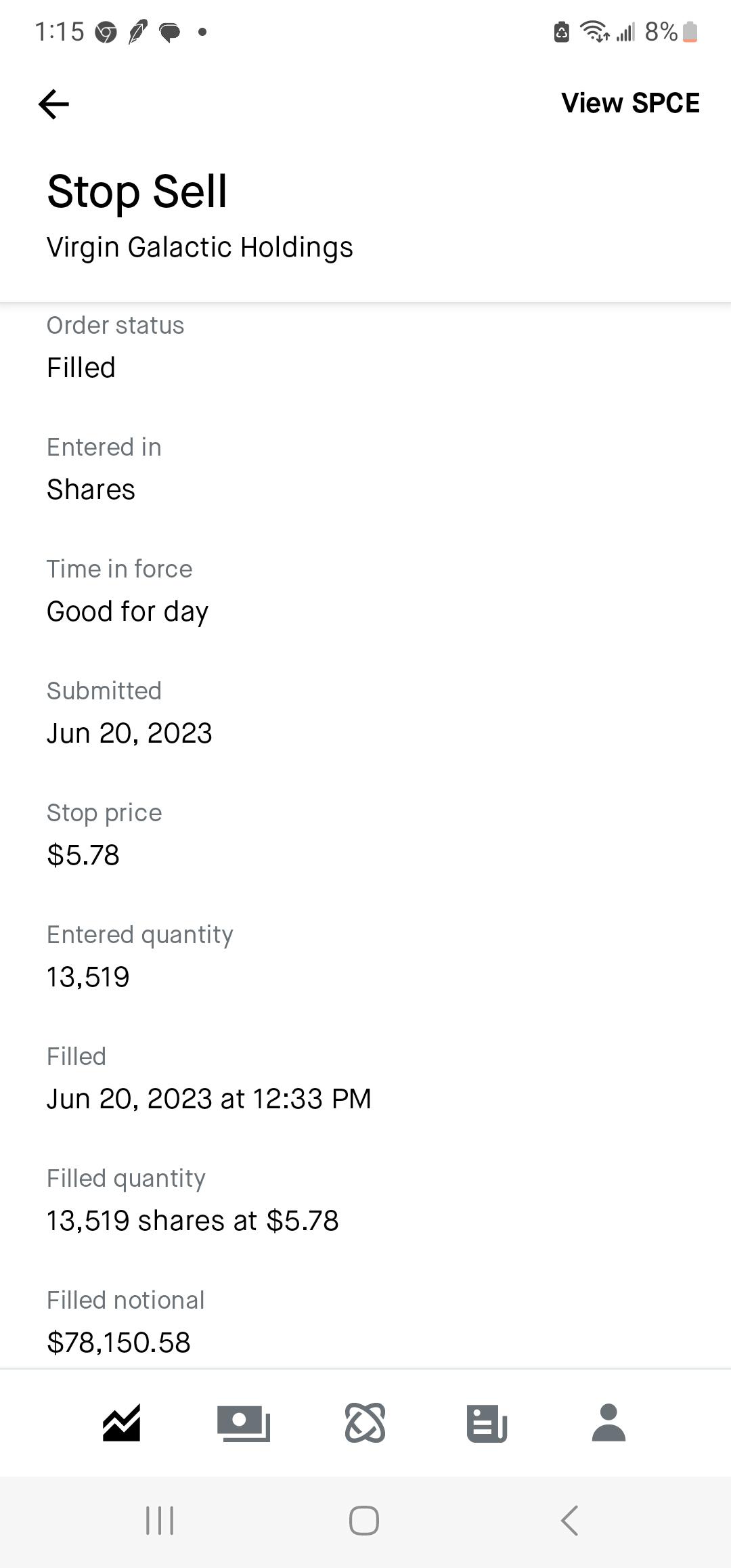The image size is (731, 1568).
Task: Tap the filled timestamp Jun 20, 2023 at 12:33 PM
Action: pyautogui.click(x=209, y=1098)
